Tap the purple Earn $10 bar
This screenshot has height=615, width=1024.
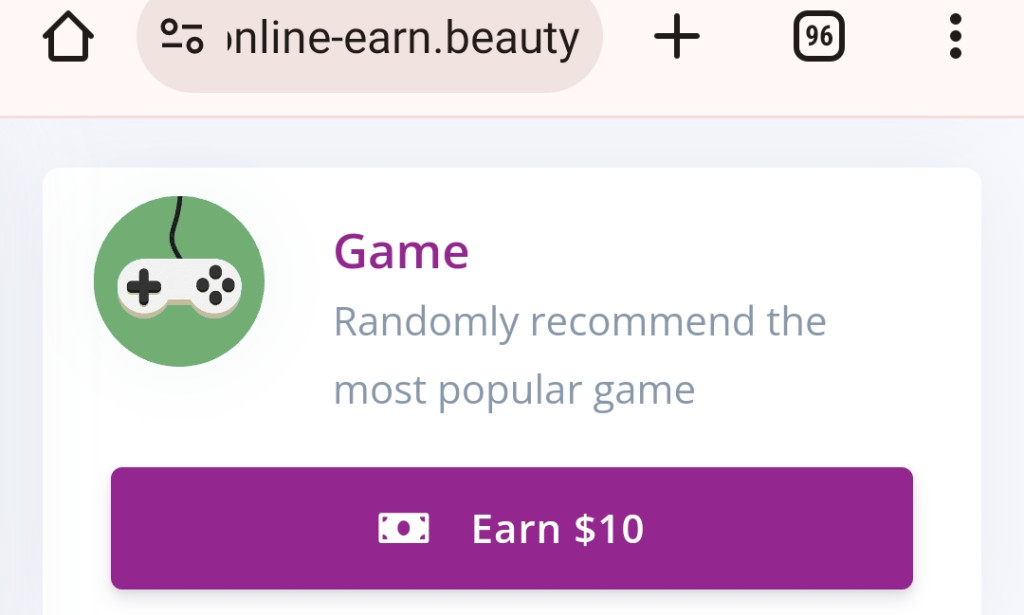click(x=512, y=528)
